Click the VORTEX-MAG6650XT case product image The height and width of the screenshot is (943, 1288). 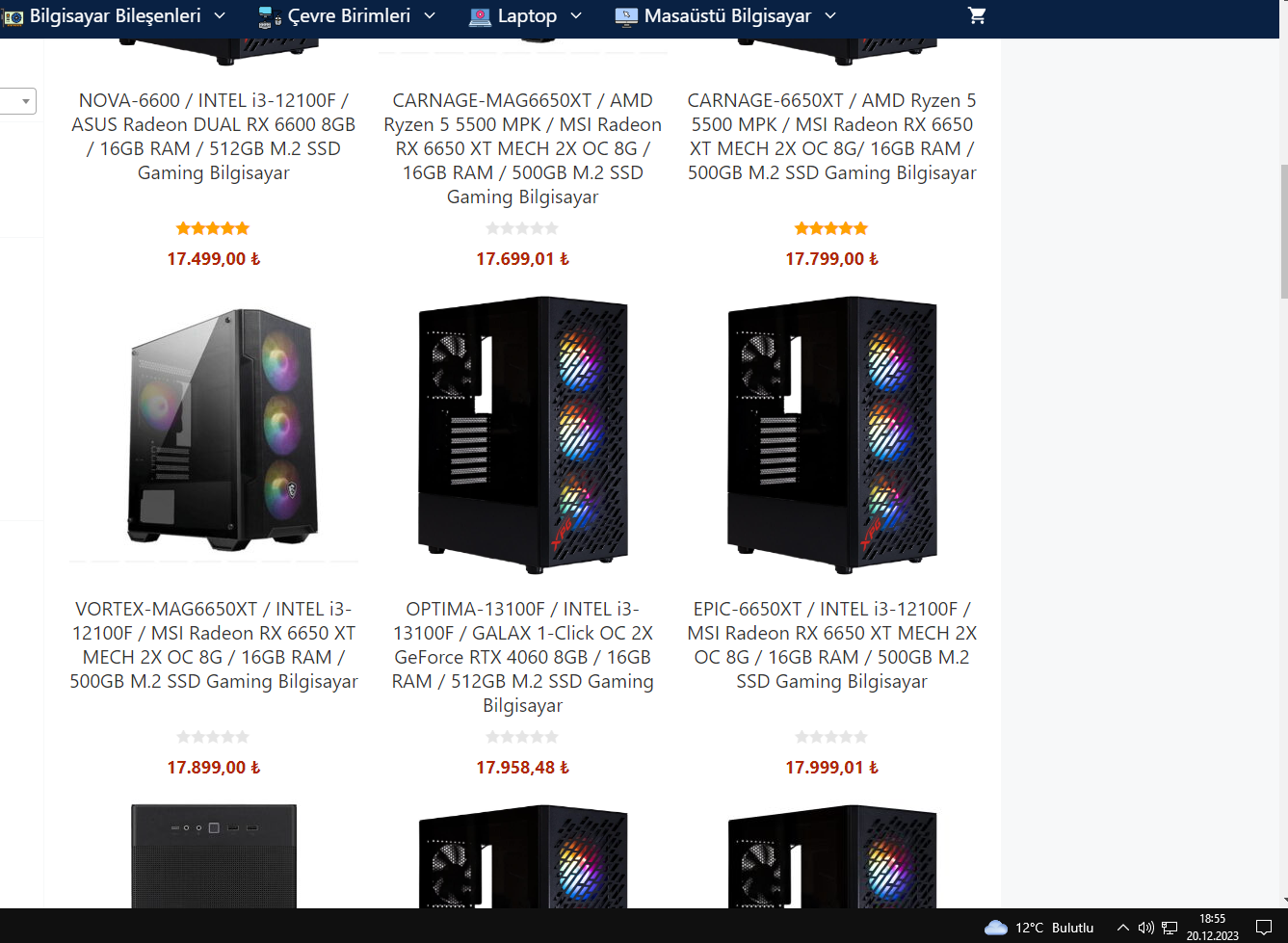[x=214, y=430]
